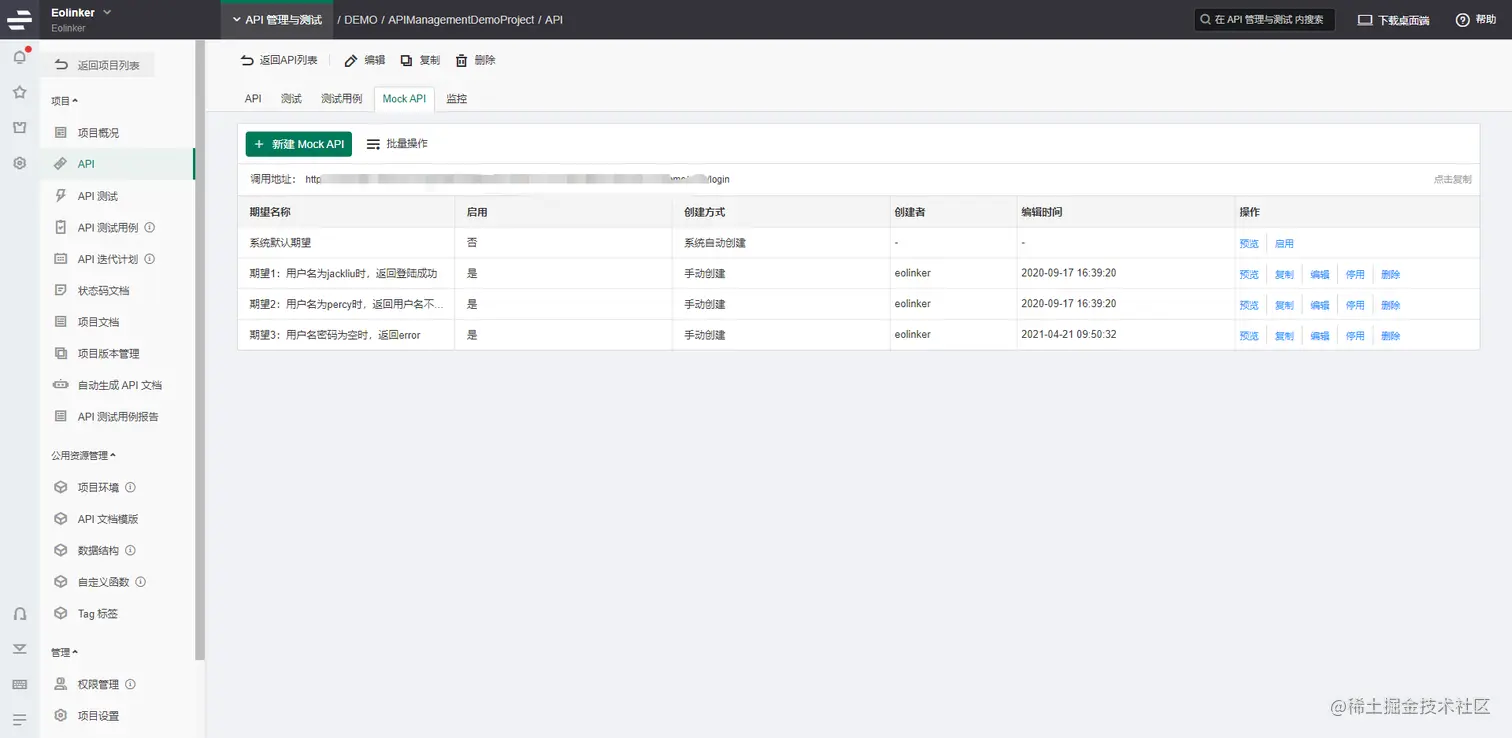The image size is (1512, 738).
Task: Click the API 管理与测试 search field
Action: point(1265,20)
